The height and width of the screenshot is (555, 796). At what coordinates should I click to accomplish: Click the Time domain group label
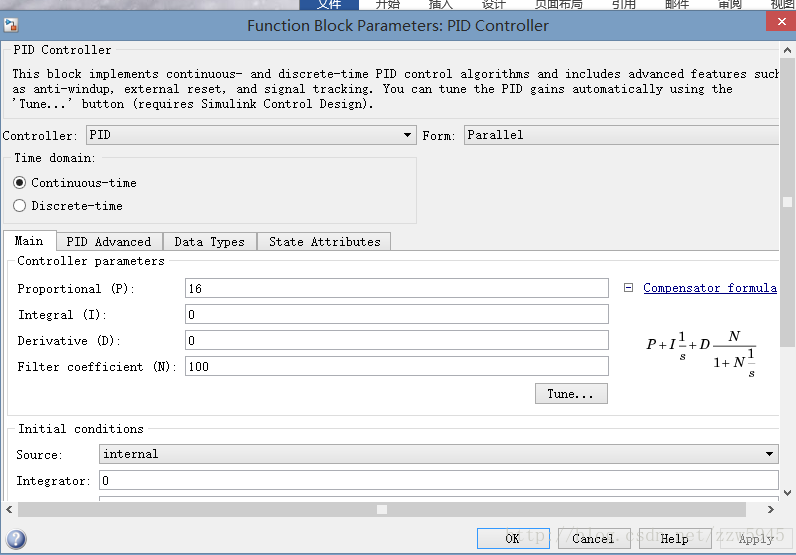pos(54,158)
